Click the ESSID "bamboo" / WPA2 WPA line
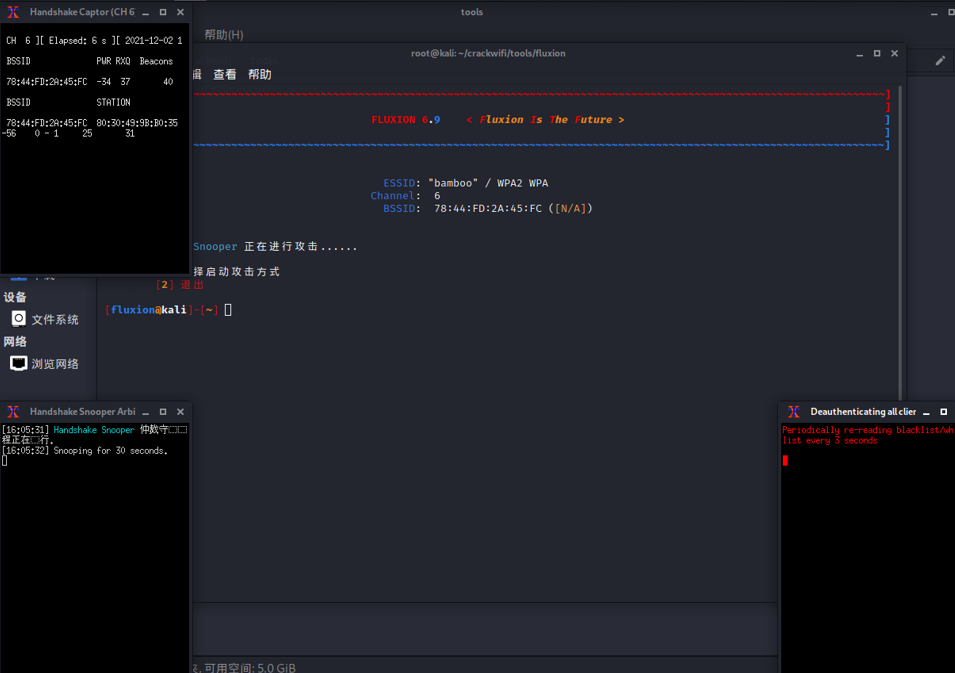This screenshot has width=955, height=673. (465, 183)
